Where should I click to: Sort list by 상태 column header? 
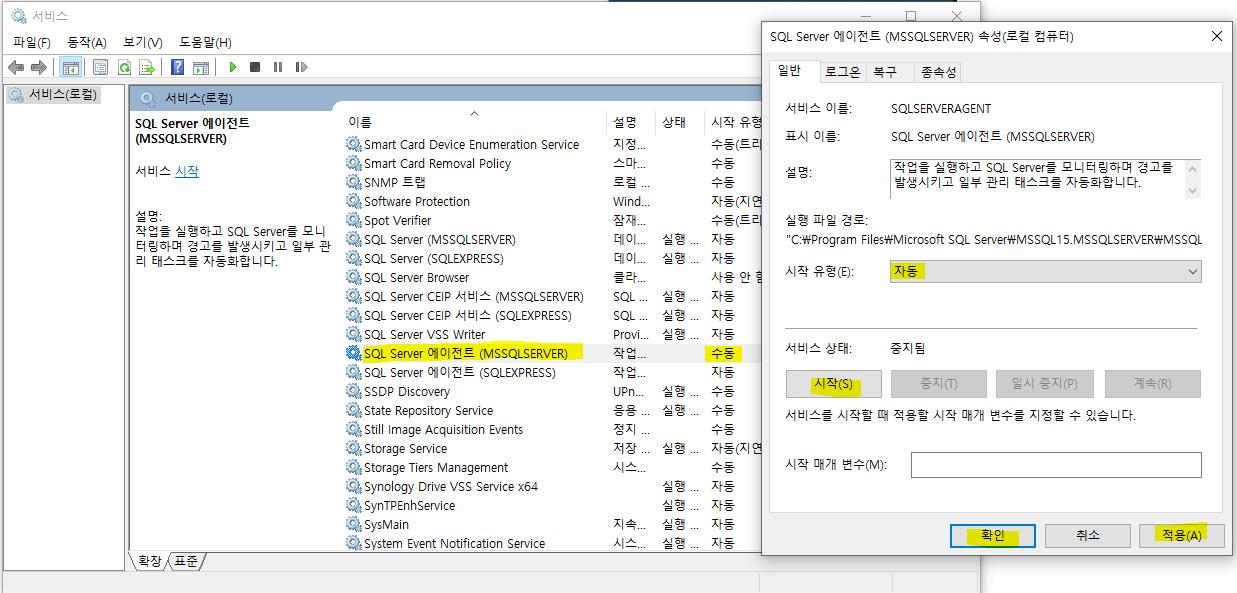click(x=680, y=122)
